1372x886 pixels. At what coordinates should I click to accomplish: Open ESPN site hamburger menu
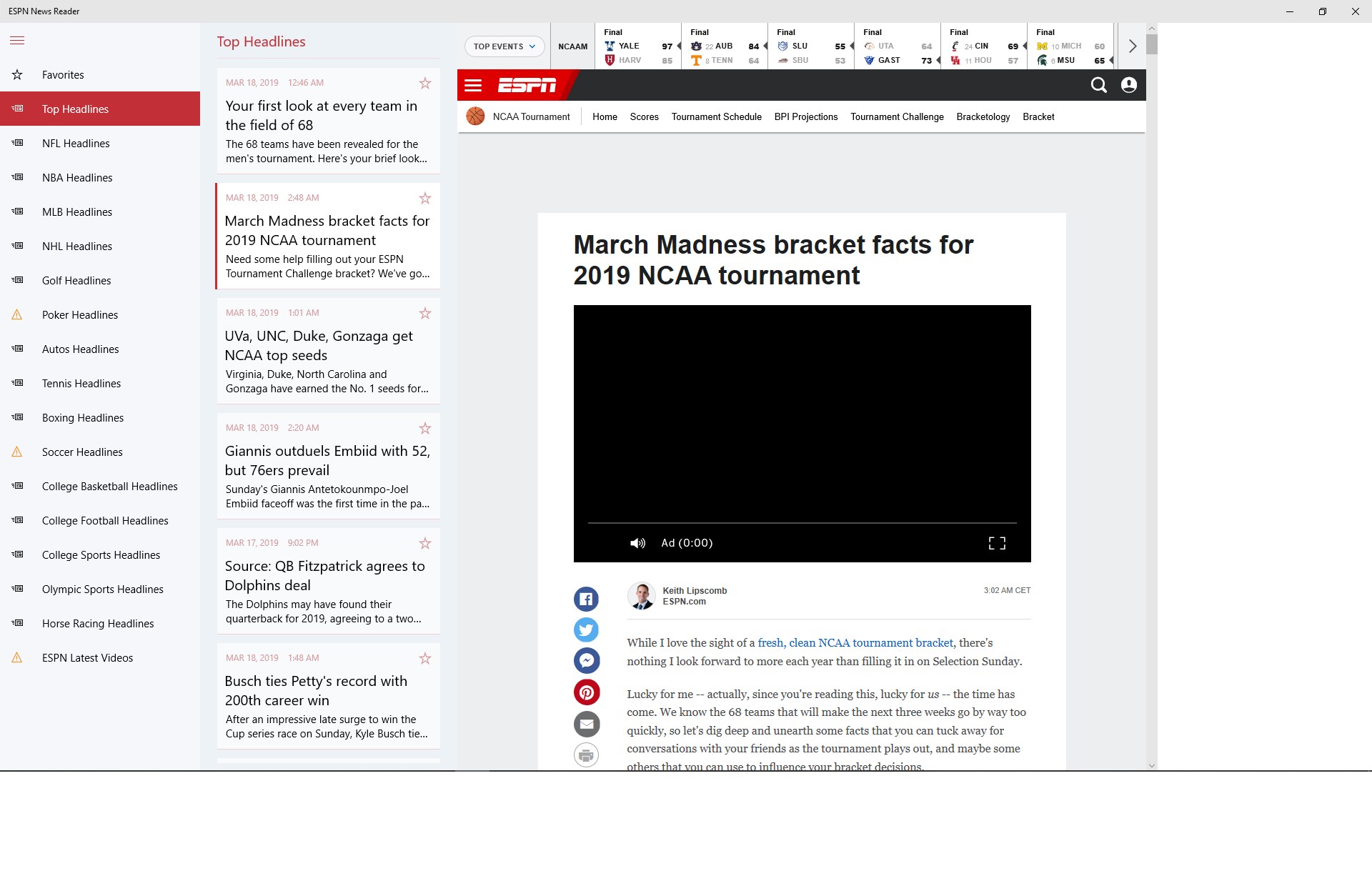click(x=473, y=86)
